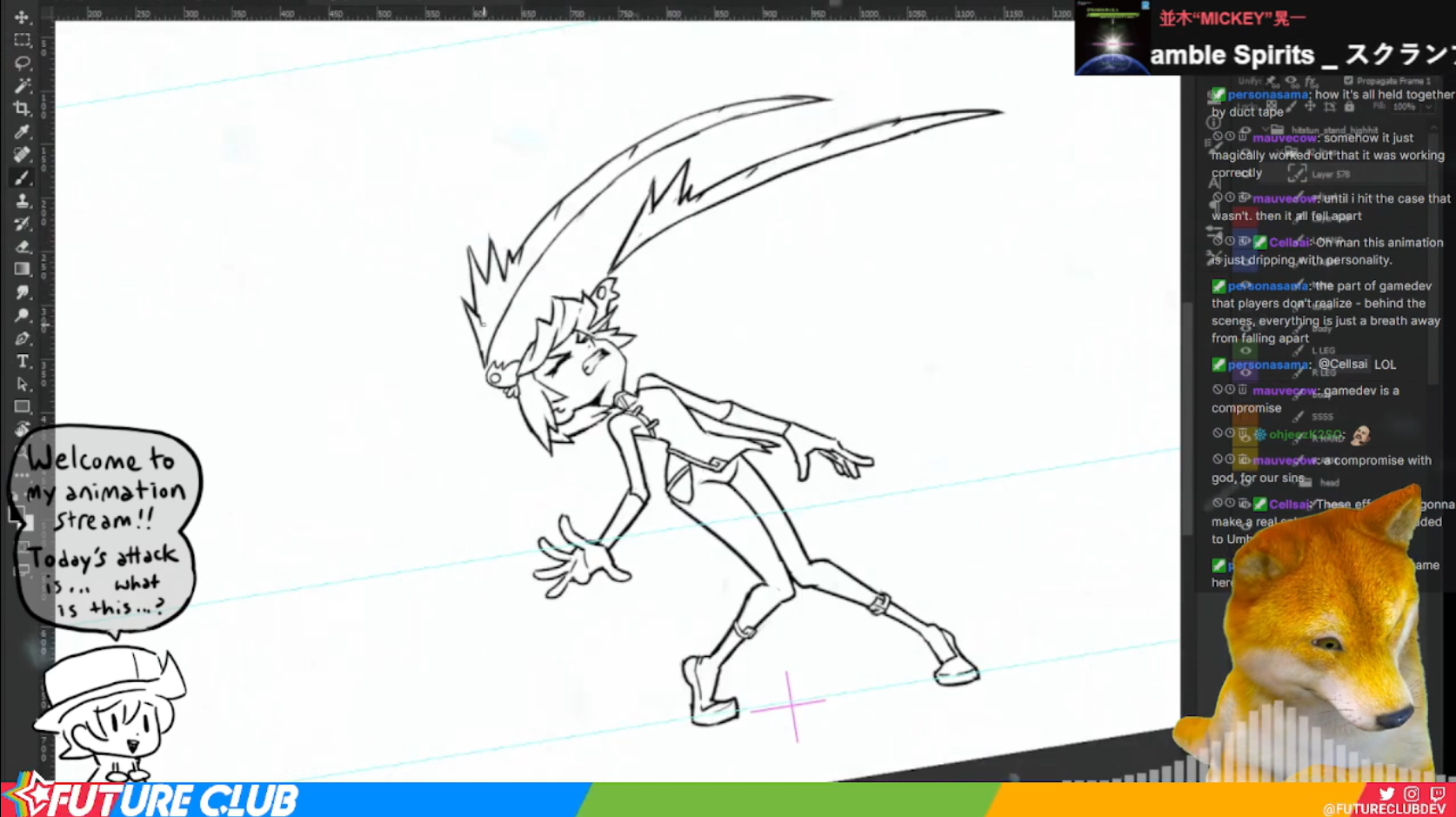The height and width of the screenshot is (817, 1456).
Task: Select the Move tool
Action: click(23, 17)
